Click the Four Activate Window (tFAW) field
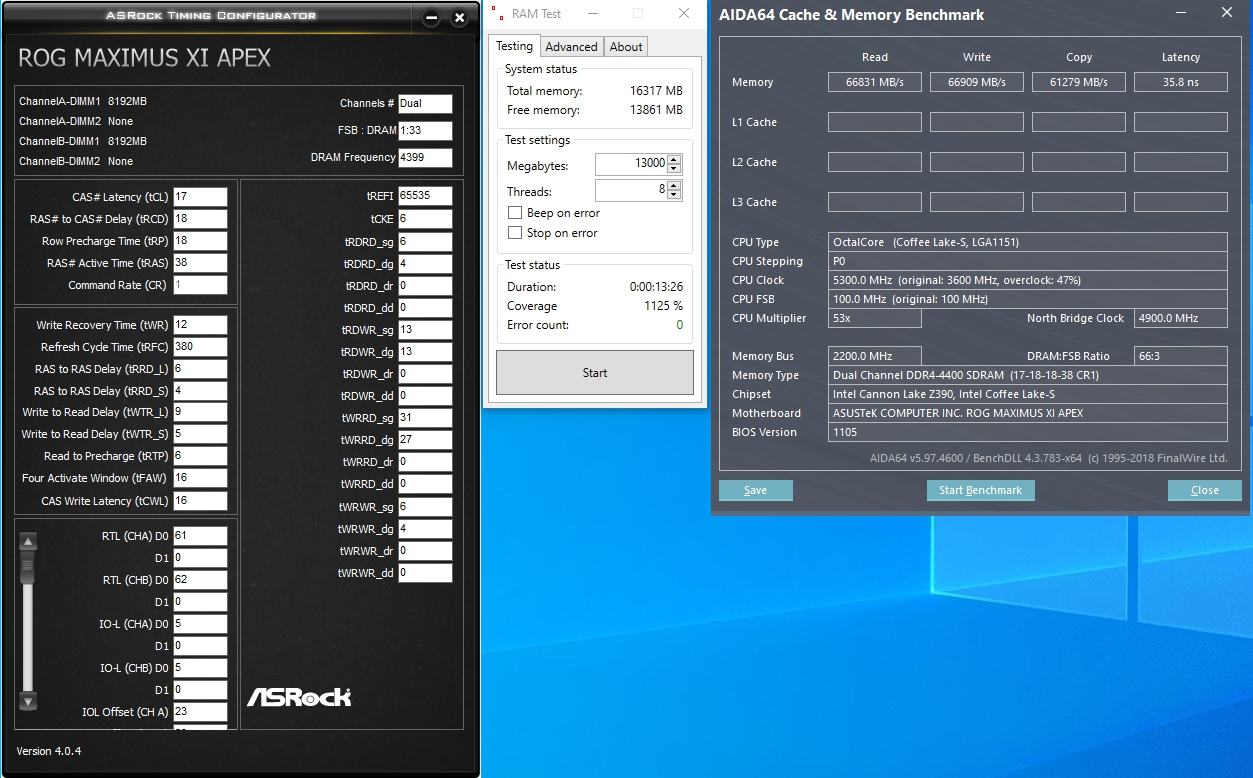Viewport: 1253px width, 778px height. (x=200, y=478)
